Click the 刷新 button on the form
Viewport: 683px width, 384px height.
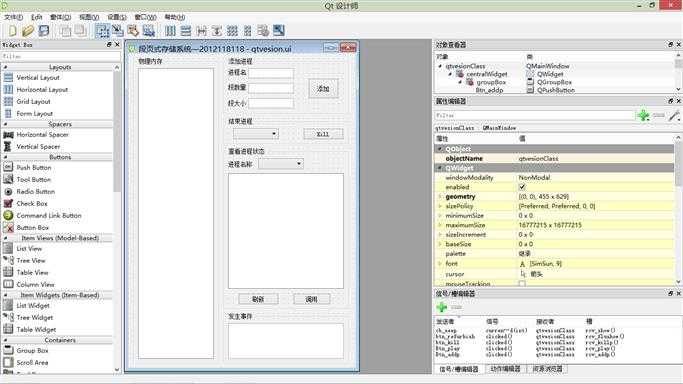[x=258, y=299]
